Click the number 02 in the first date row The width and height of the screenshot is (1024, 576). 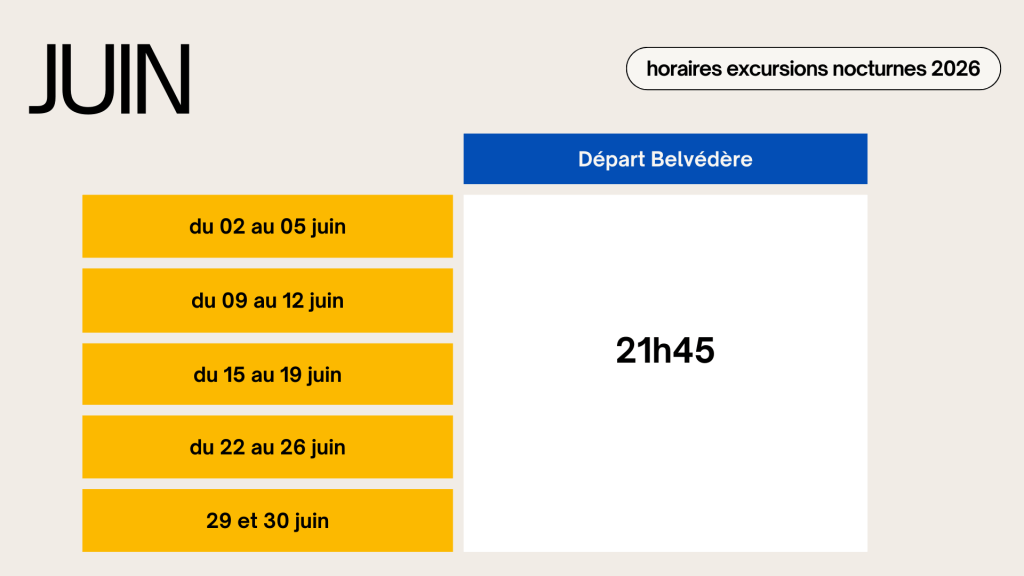click(x=232, y=227)
